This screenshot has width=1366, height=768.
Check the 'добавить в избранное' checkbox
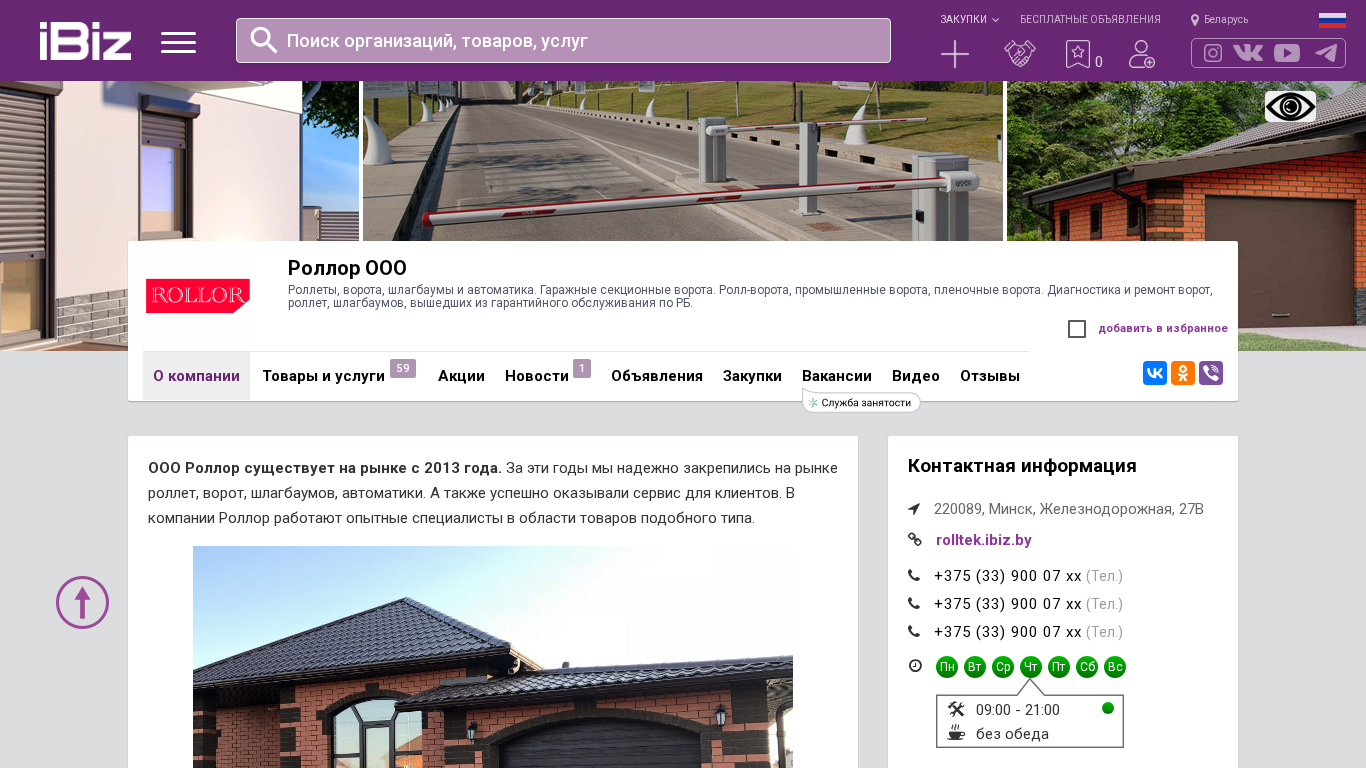click(1077, 329)
